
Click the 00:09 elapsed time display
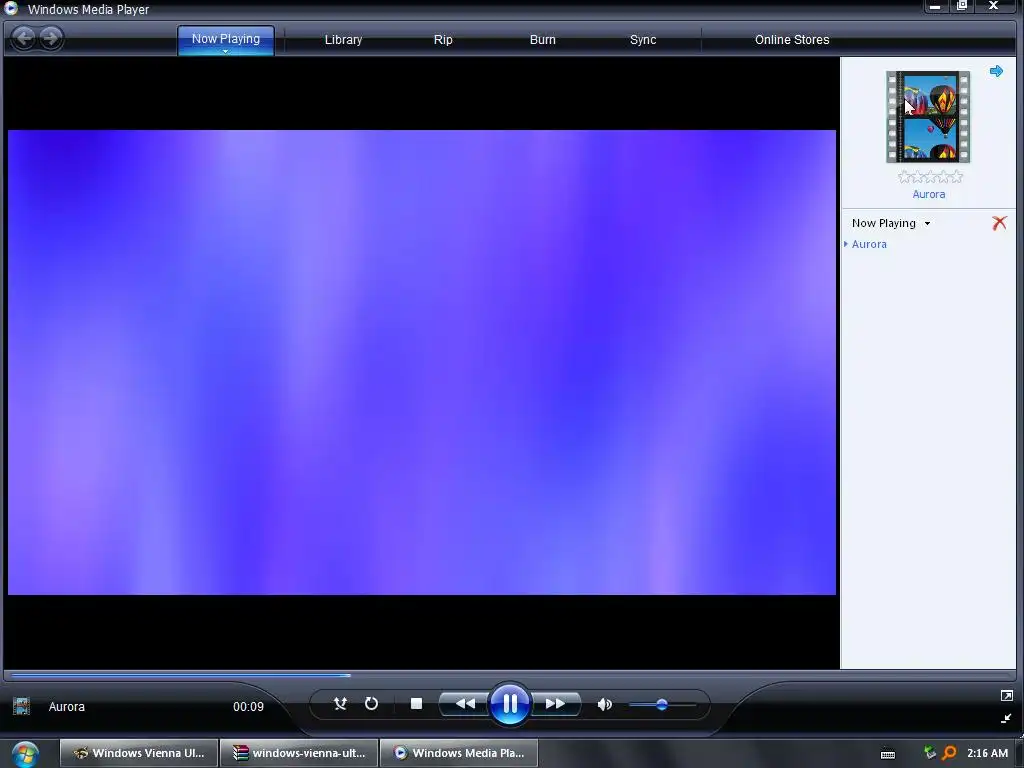(248, 707)
